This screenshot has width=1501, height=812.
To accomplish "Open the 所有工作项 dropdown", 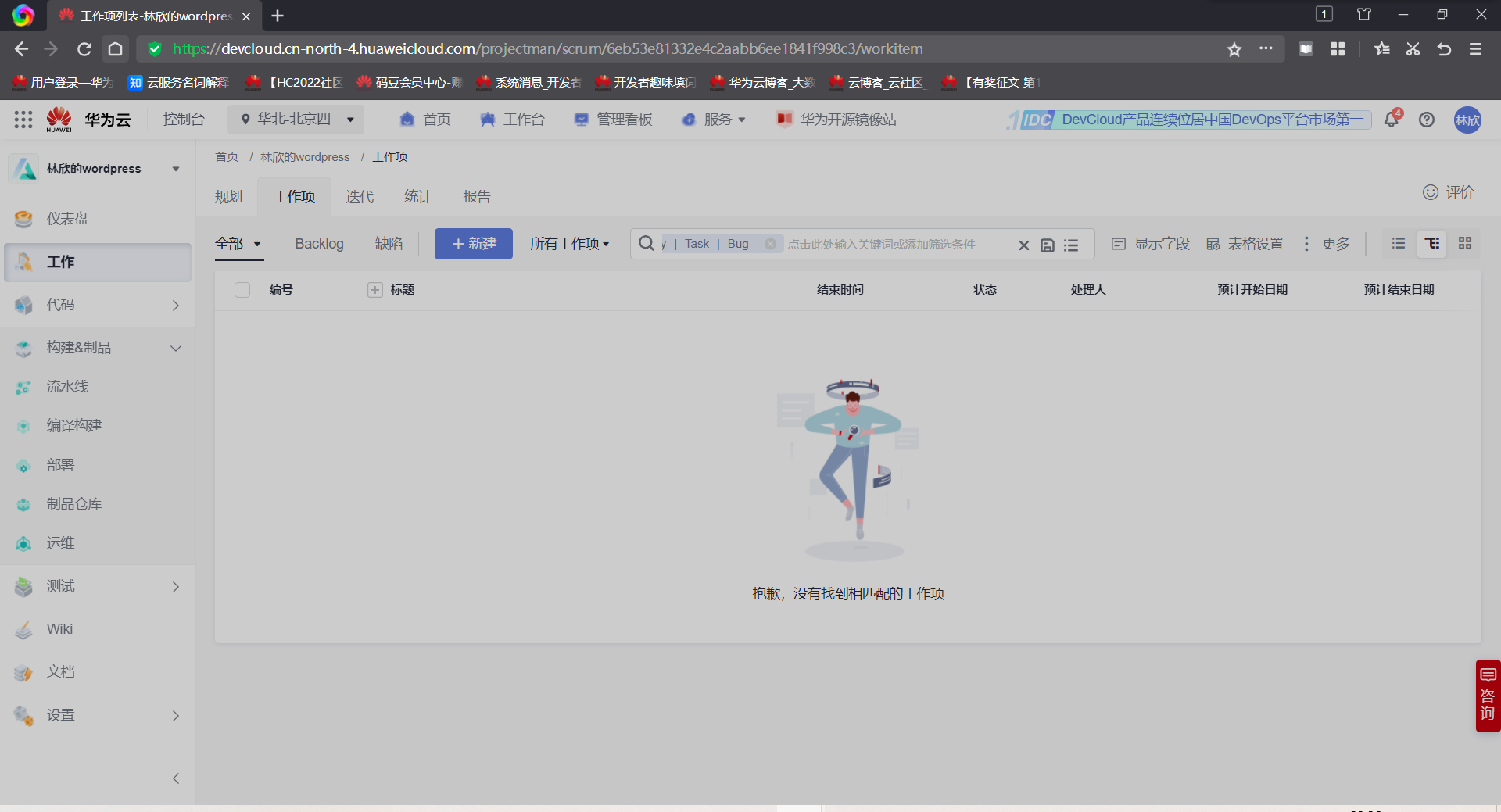I will tap(569, 244).
